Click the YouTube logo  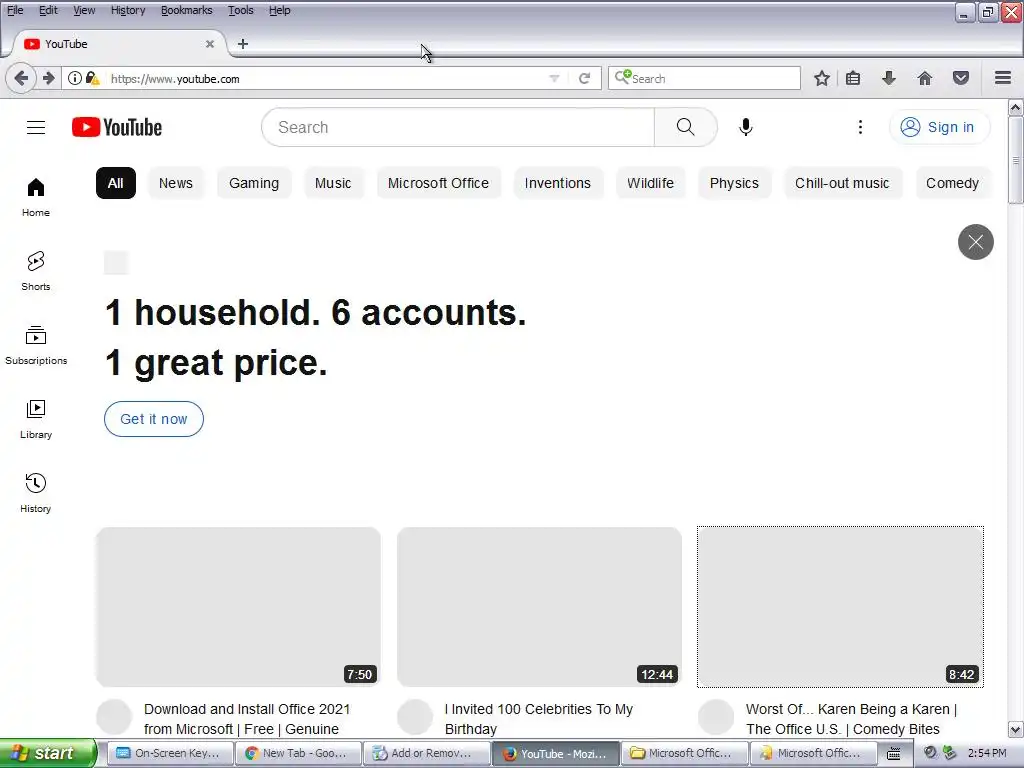pyautogui.click(x=117, y=127)
